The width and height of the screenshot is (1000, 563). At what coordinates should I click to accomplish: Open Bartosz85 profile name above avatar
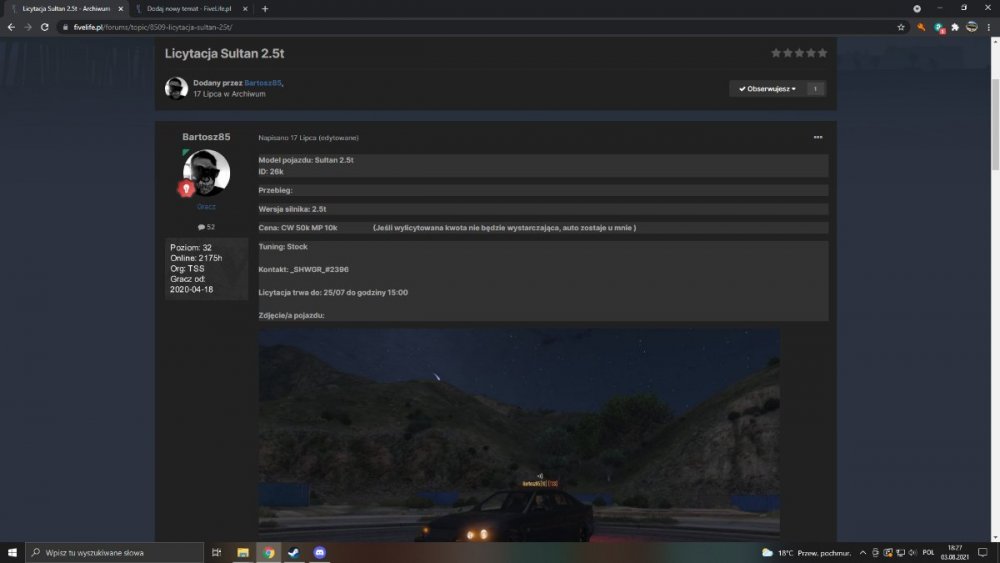pos(206,137)
